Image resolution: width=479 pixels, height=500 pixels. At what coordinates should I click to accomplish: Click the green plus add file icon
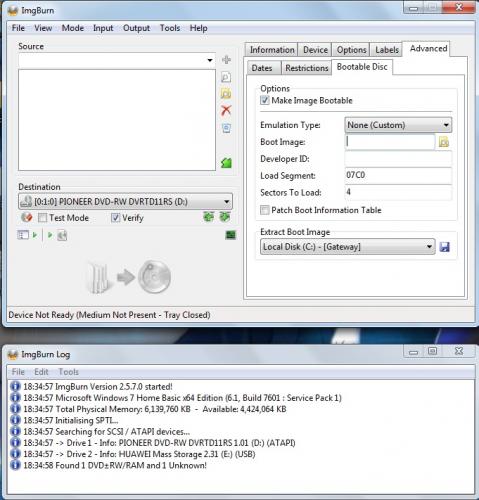click(226, 60)
